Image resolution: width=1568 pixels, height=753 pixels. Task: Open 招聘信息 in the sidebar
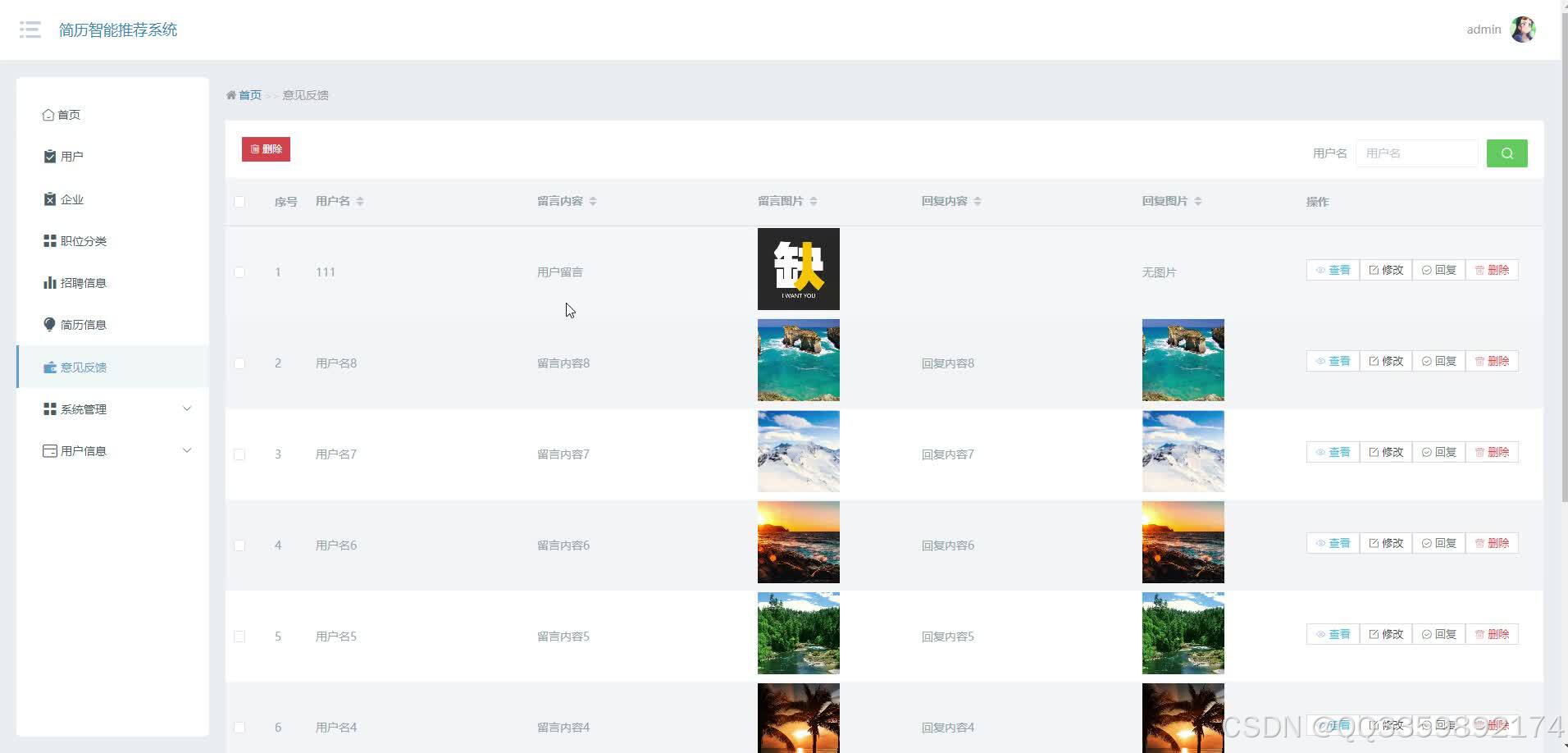[x=112, y=283]
